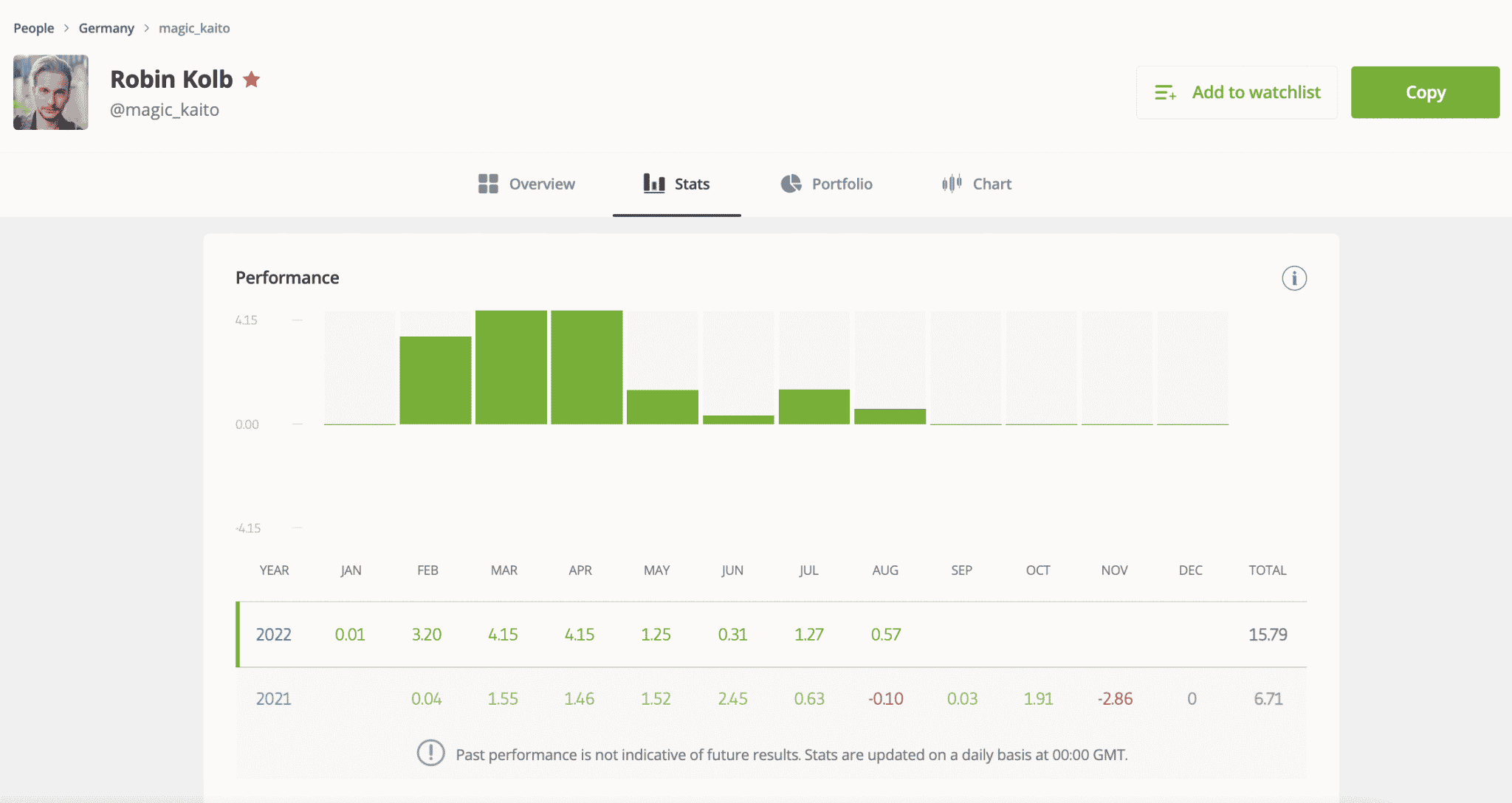
Task: Click the Overview grid icon
Action: (x=488, y=184)
